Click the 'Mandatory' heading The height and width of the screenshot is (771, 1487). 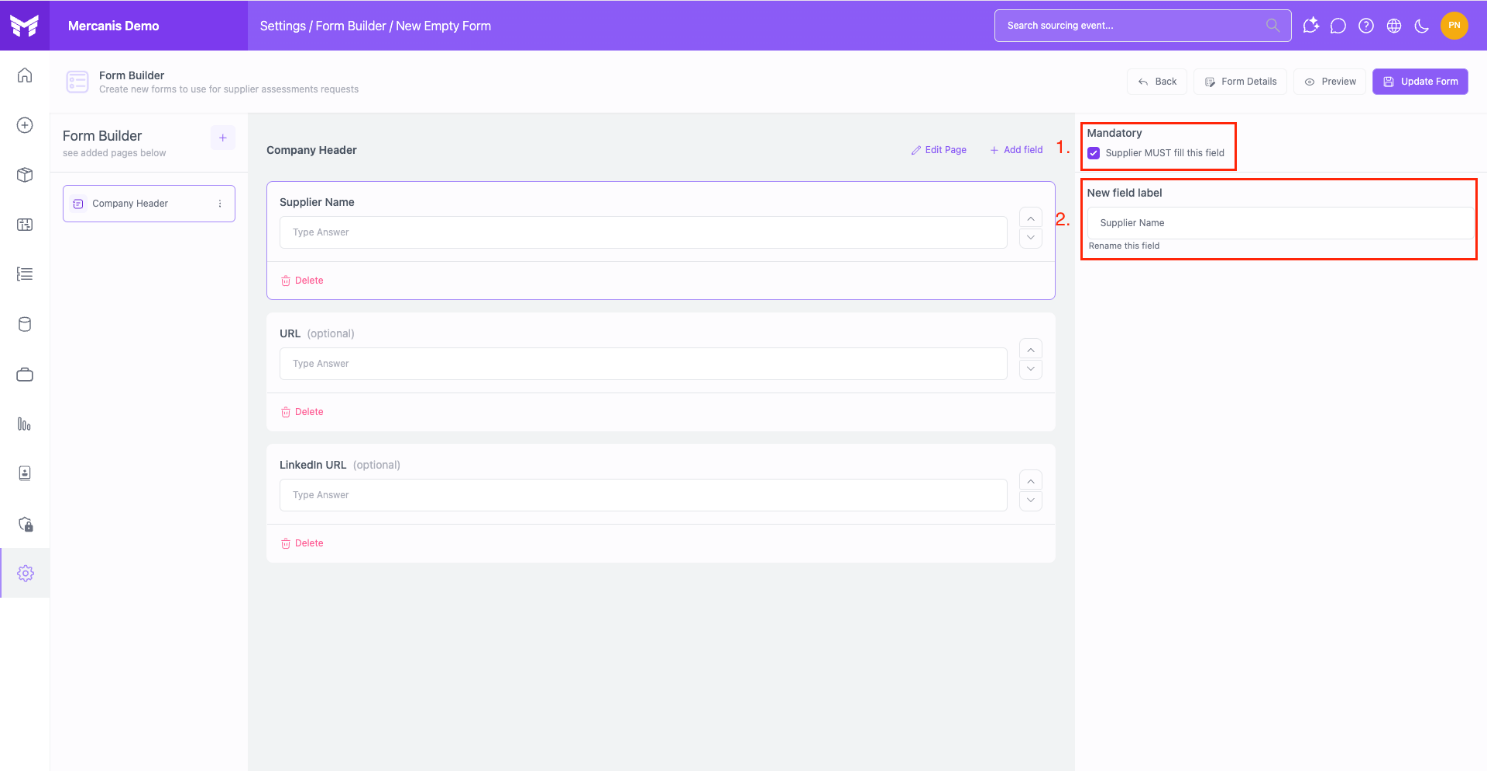coord(1114,133)
